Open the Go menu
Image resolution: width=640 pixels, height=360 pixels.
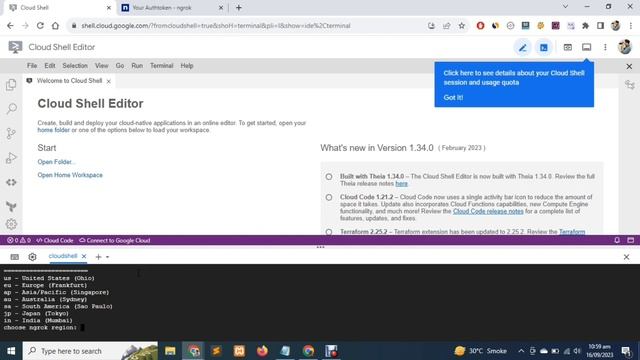[120, 66]
